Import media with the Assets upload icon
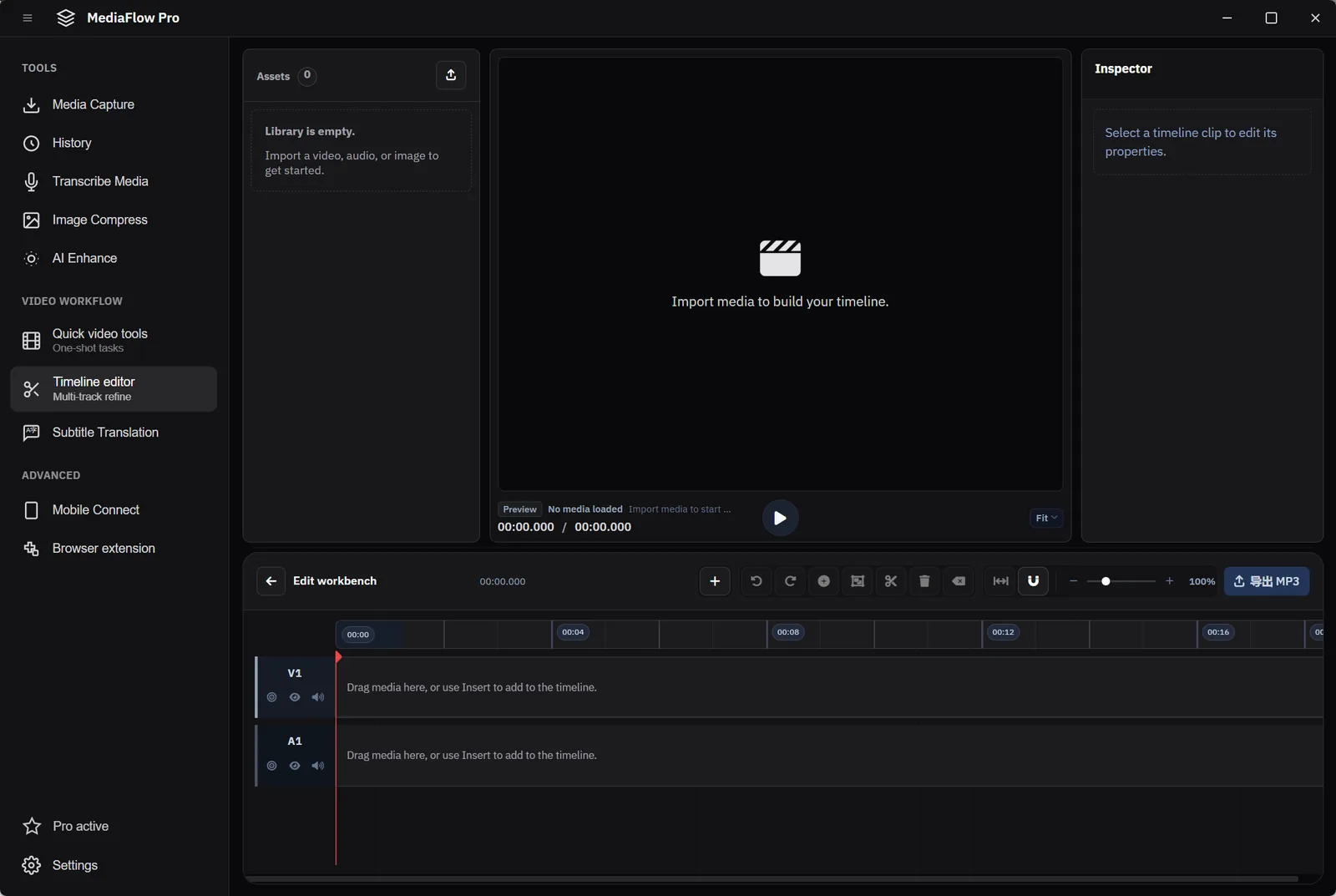The width and height of the screenshot is (1336, 896). [451, 75]
